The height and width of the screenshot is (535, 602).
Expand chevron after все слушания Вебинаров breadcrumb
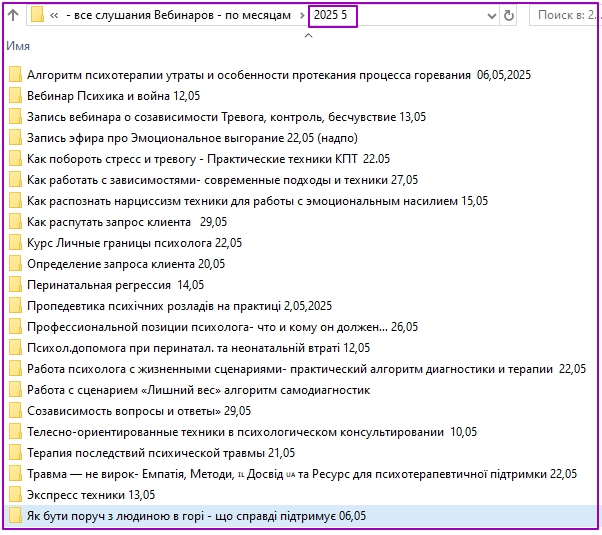[300, 16]
